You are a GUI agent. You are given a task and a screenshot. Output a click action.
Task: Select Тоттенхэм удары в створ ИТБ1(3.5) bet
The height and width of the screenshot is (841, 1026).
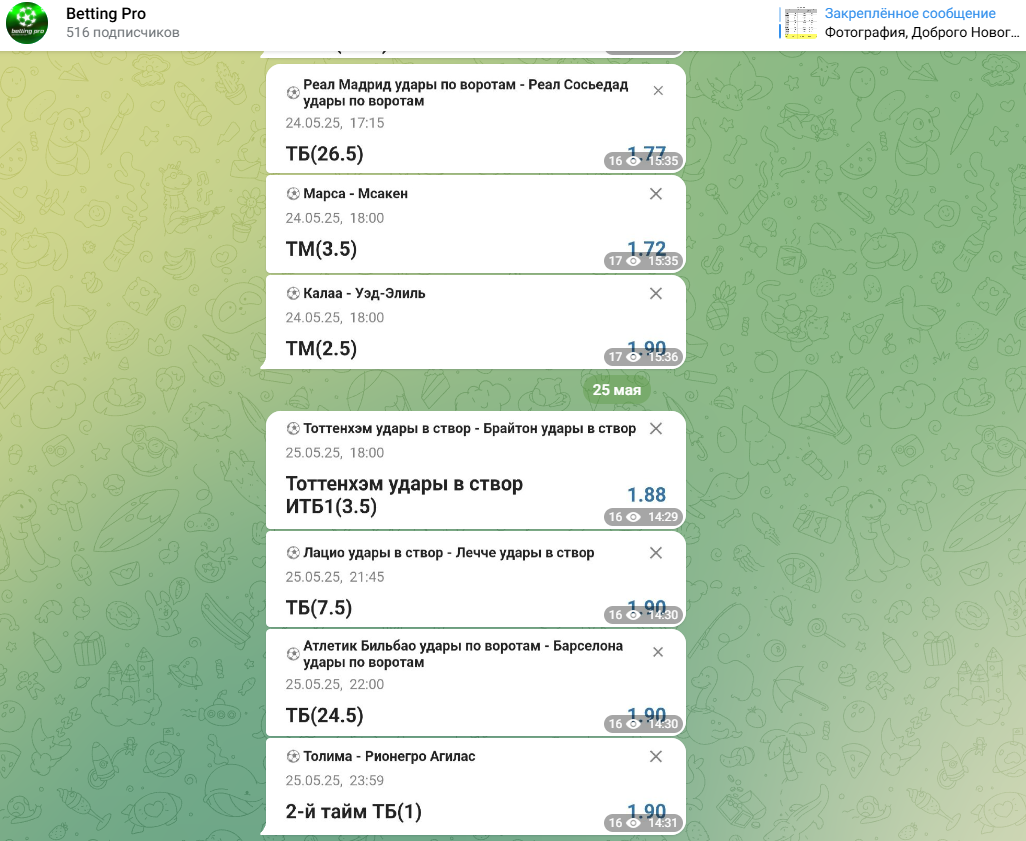coord(404,495)
